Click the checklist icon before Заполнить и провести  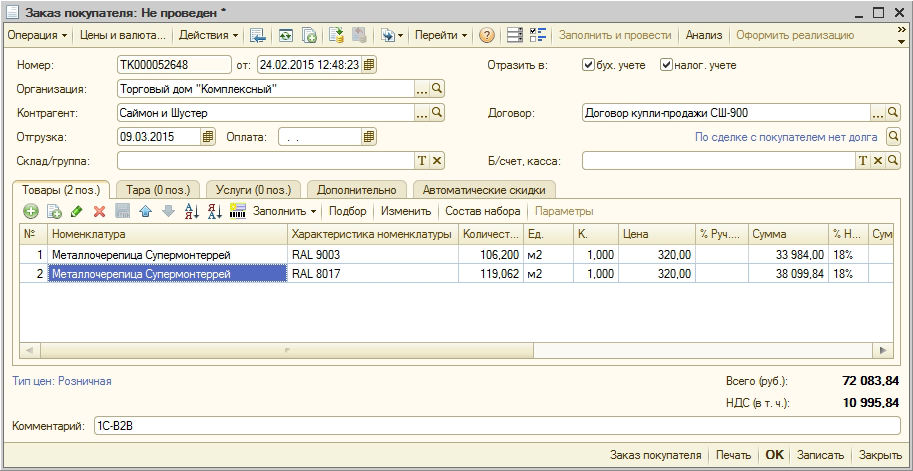click(538, 36)
